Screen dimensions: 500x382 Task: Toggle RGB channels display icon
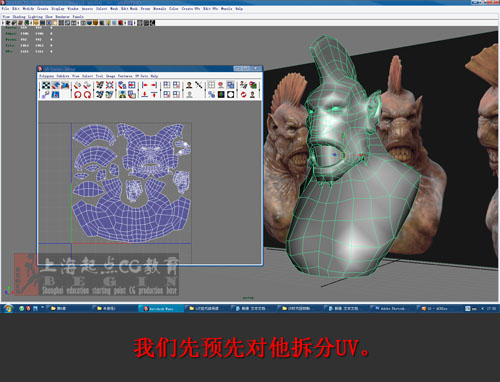point(221,95)
